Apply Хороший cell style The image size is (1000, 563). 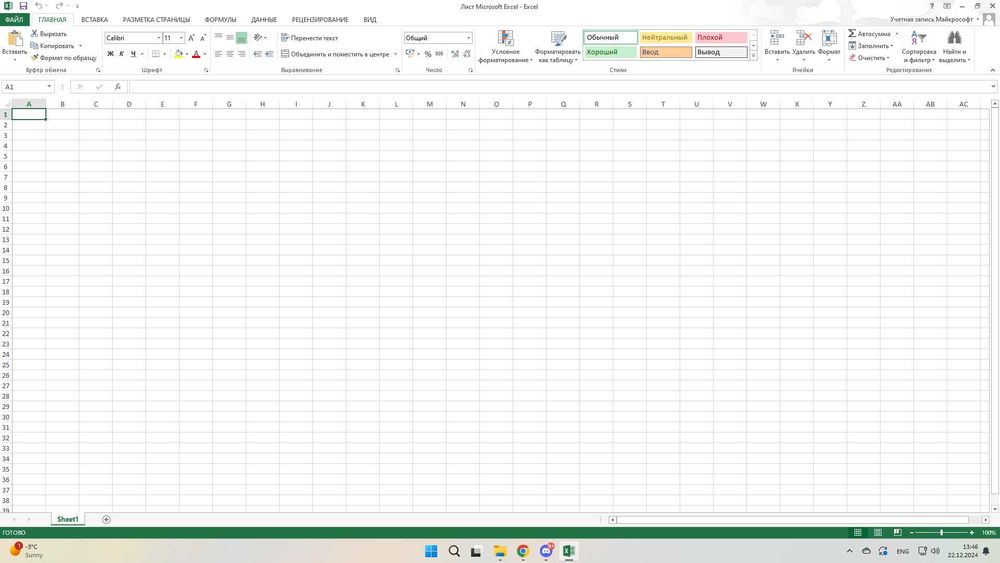(610, 52)
